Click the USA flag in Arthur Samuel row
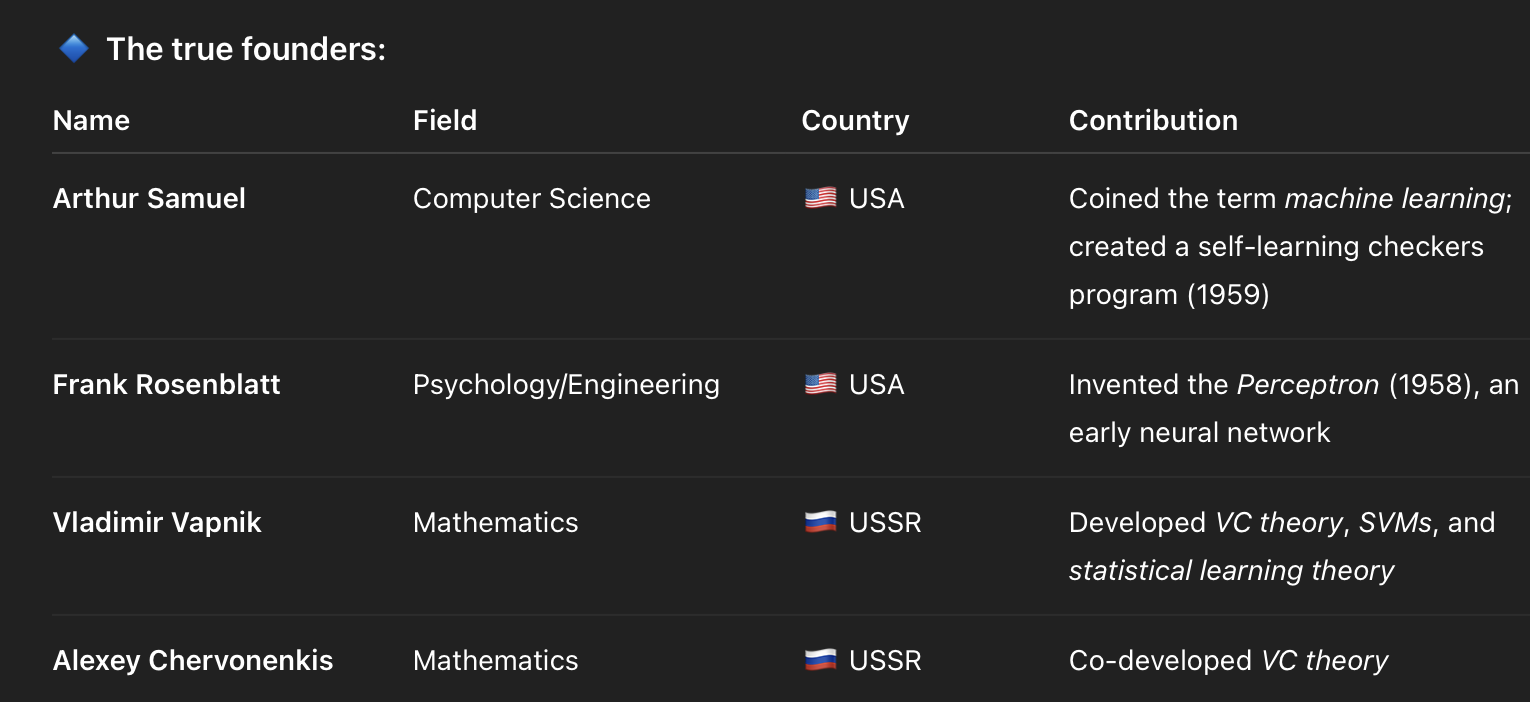This screenshot has width=1530, height=702. (820, 198)
